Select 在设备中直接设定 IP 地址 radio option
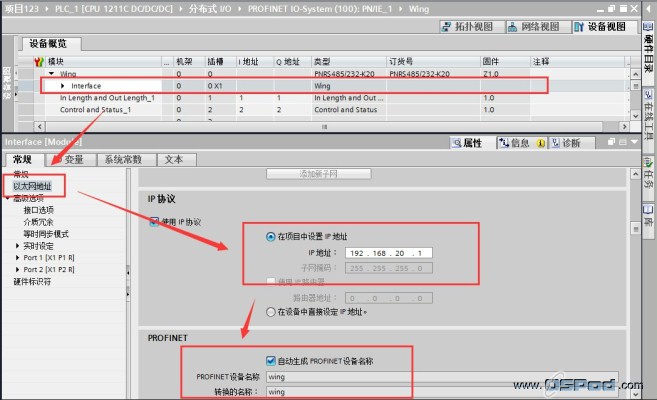657x400 pixels. [x=271, y=312]
